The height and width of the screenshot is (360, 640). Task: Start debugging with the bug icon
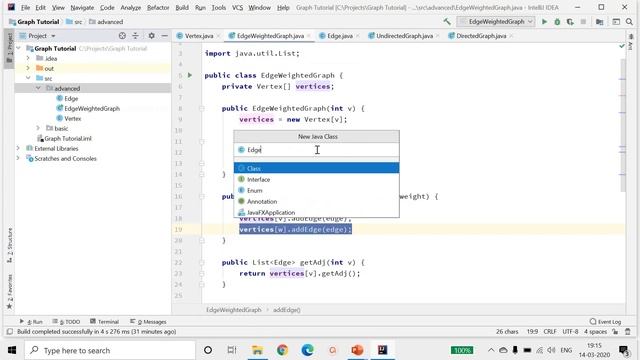coord(557,22)
